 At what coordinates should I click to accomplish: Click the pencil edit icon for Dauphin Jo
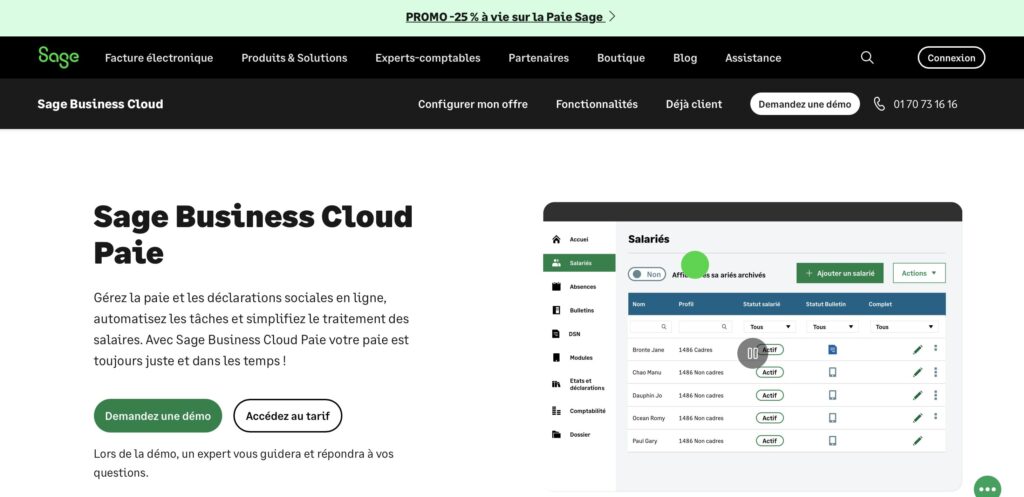coord(918,395)
